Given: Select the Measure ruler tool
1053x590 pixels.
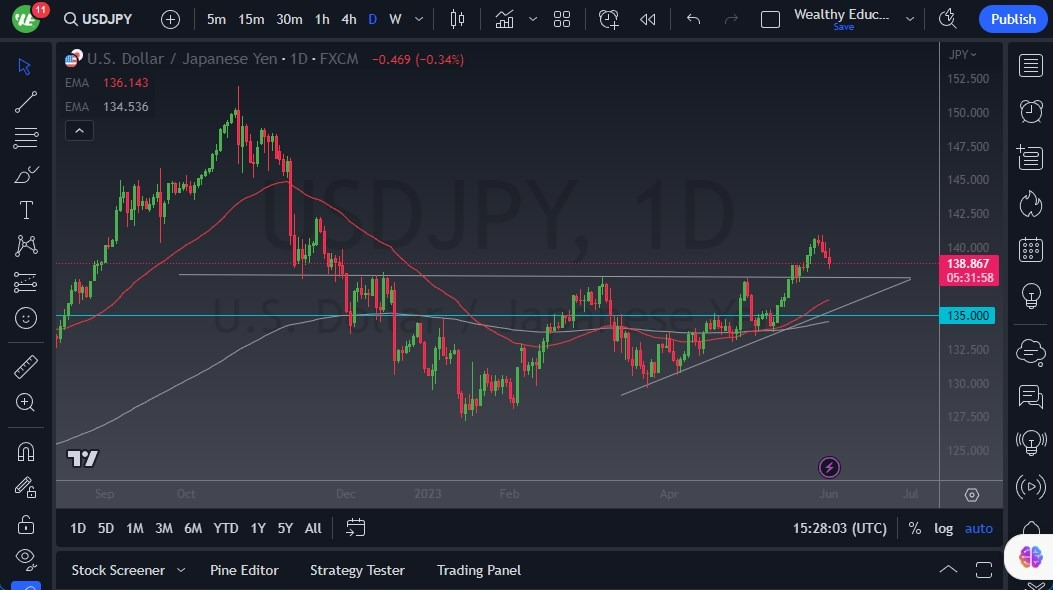Looking at the screenshot, I should [25, 366].
